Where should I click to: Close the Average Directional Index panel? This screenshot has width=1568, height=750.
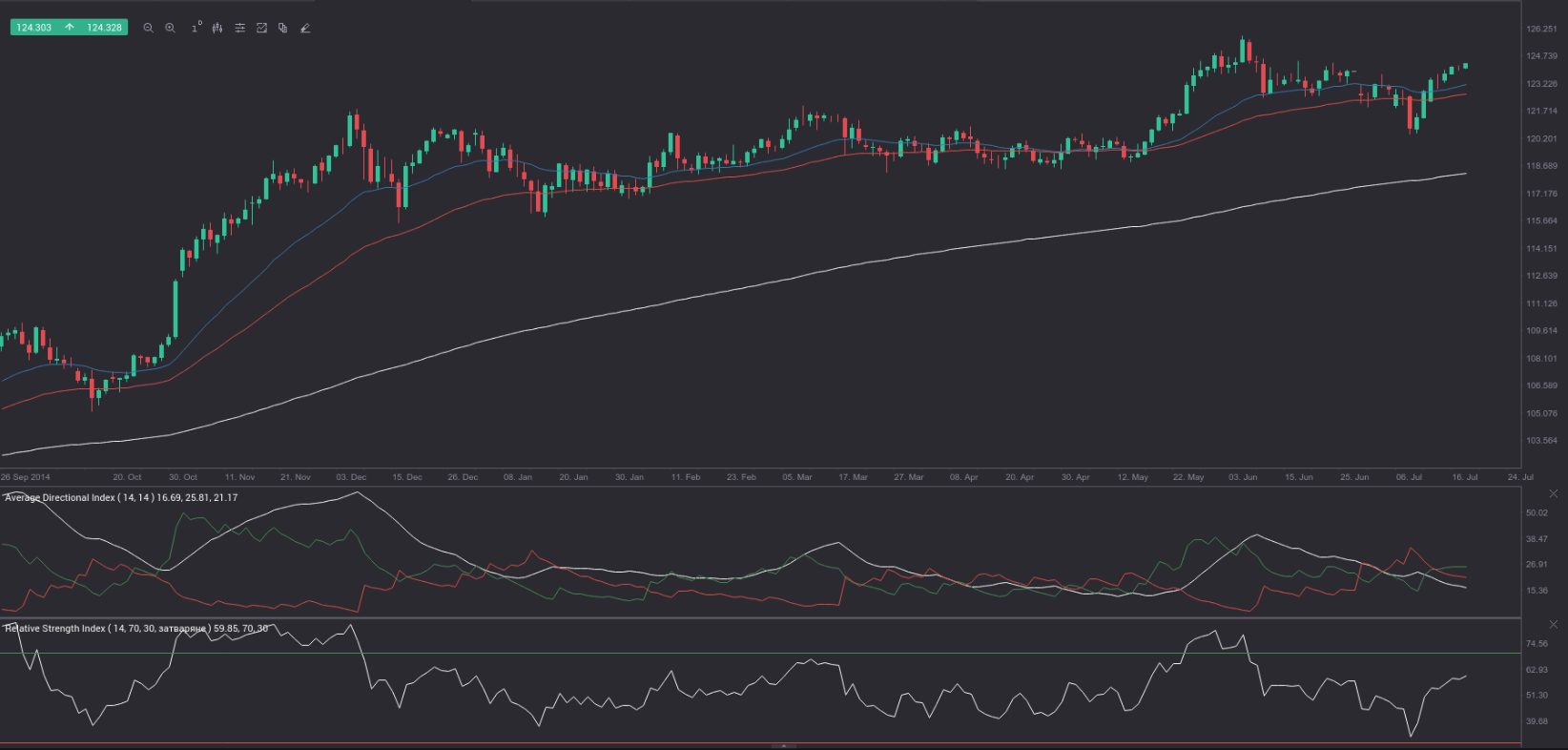click(1554, 493)
